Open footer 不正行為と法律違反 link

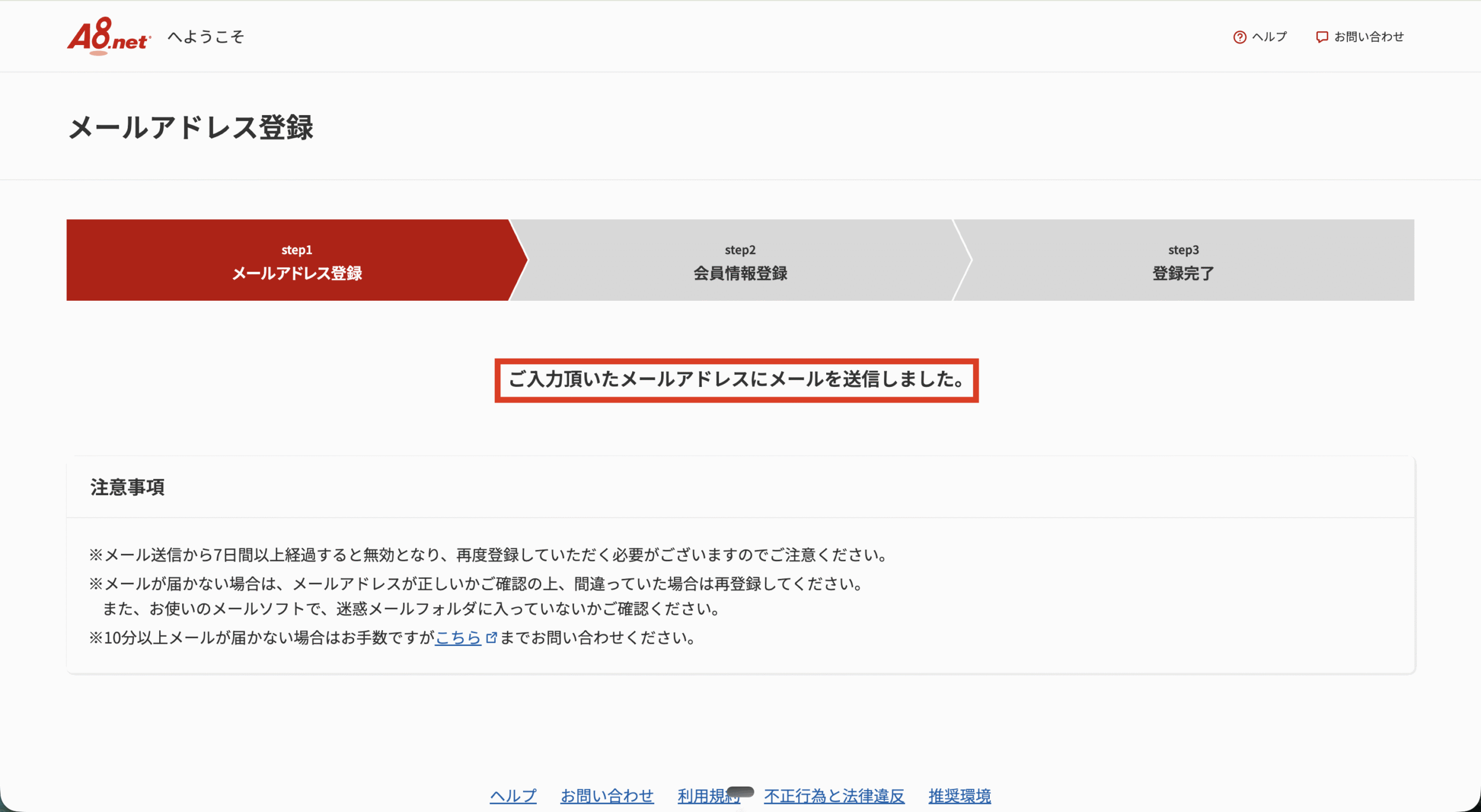834,796
